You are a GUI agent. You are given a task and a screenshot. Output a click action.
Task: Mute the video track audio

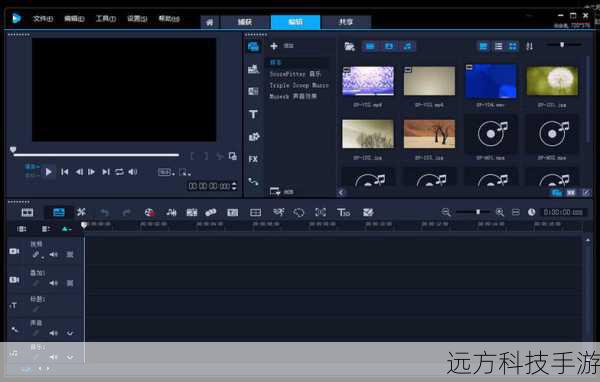tap(53, 255)
